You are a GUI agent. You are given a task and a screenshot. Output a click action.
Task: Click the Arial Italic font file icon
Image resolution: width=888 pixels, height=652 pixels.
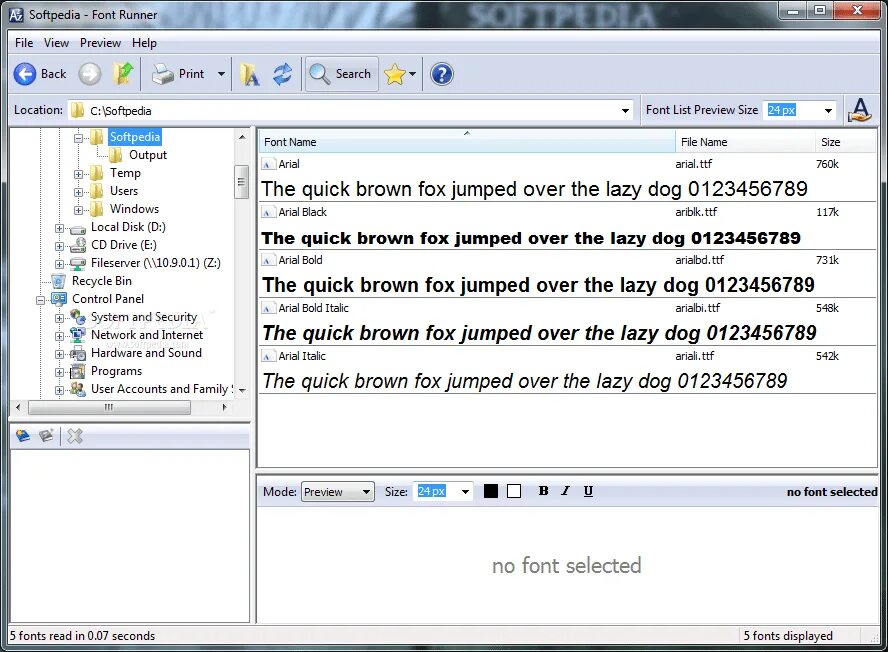point(268,357)
